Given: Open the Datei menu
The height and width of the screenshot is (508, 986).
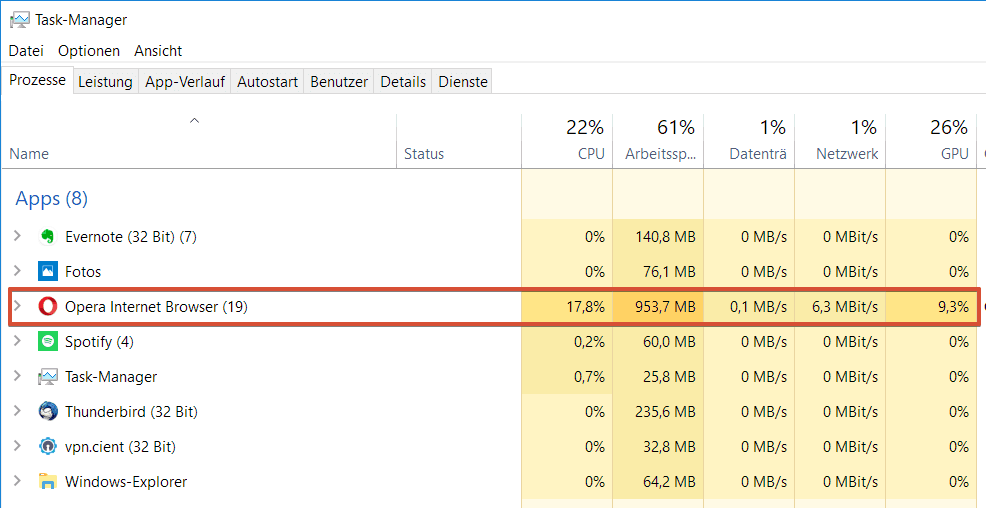Looking at the screenshot, I should [x=26, y=51].
